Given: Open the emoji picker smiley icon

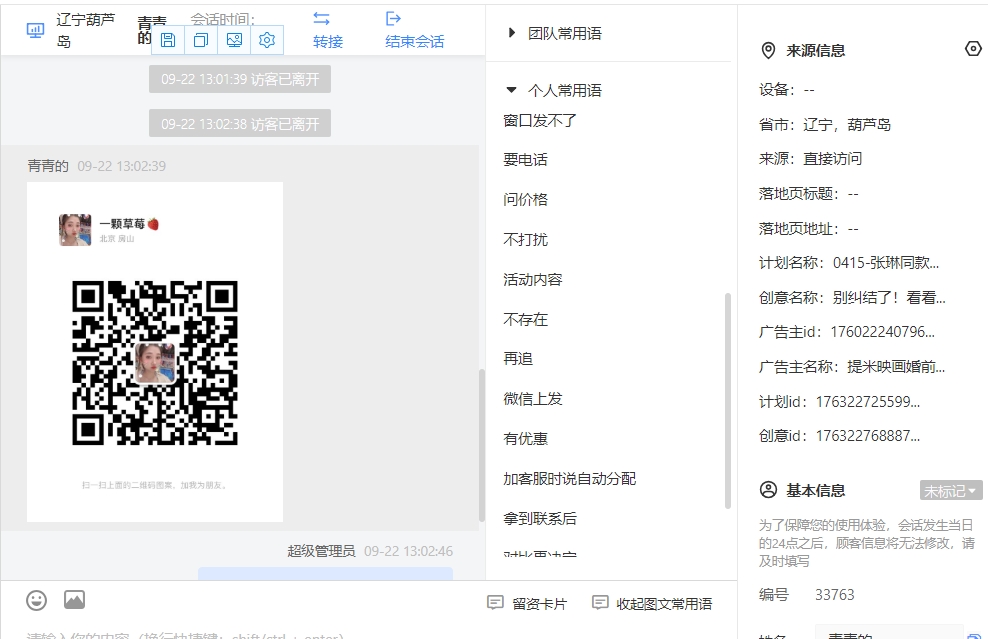Looking at the screenshot, I should click(37, 601).
